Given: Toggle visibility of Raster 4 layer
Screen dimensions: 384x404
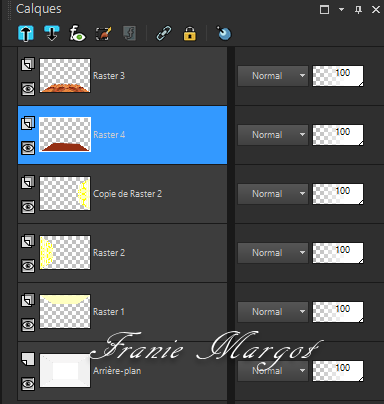Looking at the screenshot, I should click(x=28, y=148).
